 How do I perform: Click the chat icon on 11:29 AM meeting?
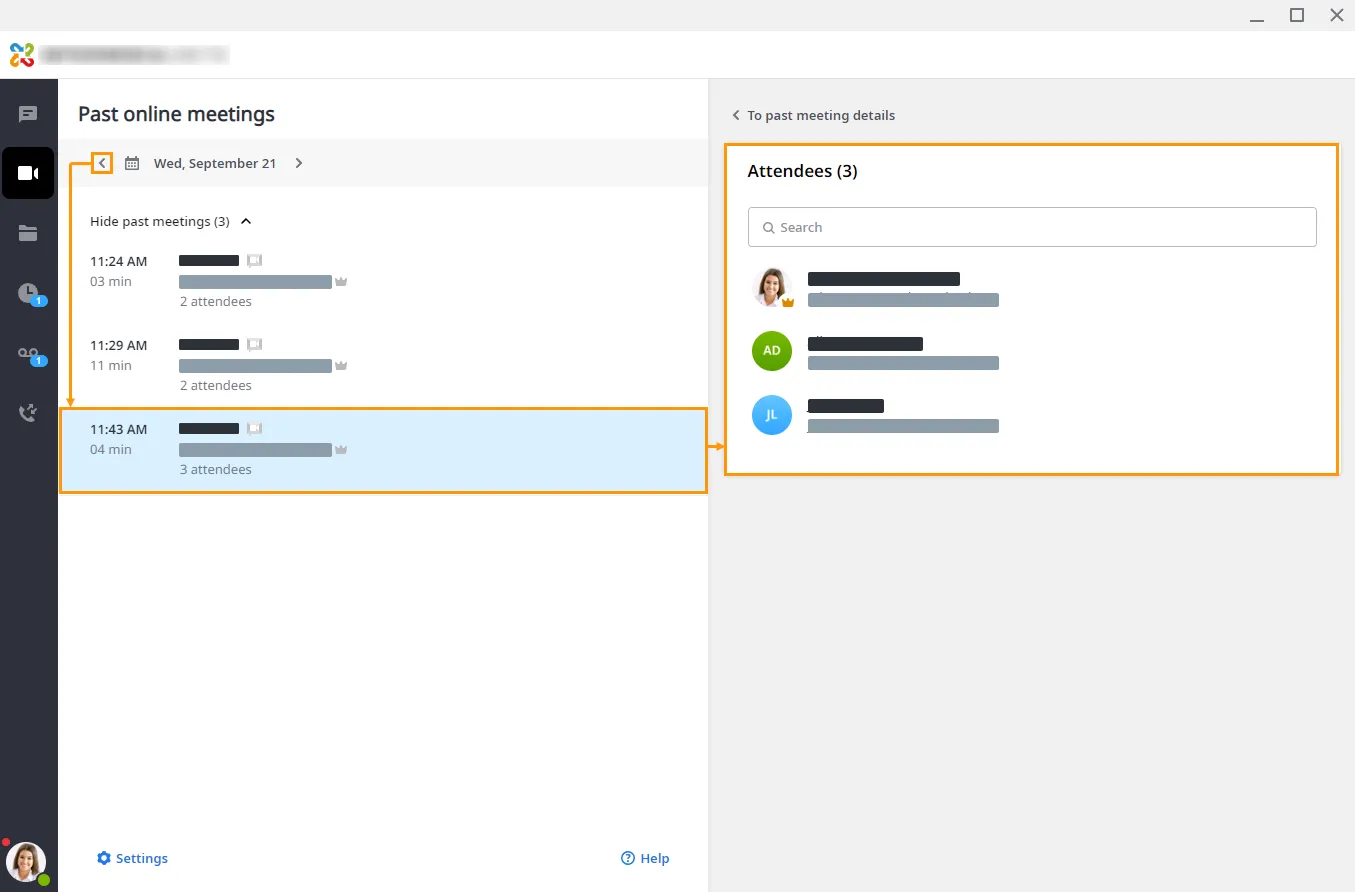coord(255,345)
